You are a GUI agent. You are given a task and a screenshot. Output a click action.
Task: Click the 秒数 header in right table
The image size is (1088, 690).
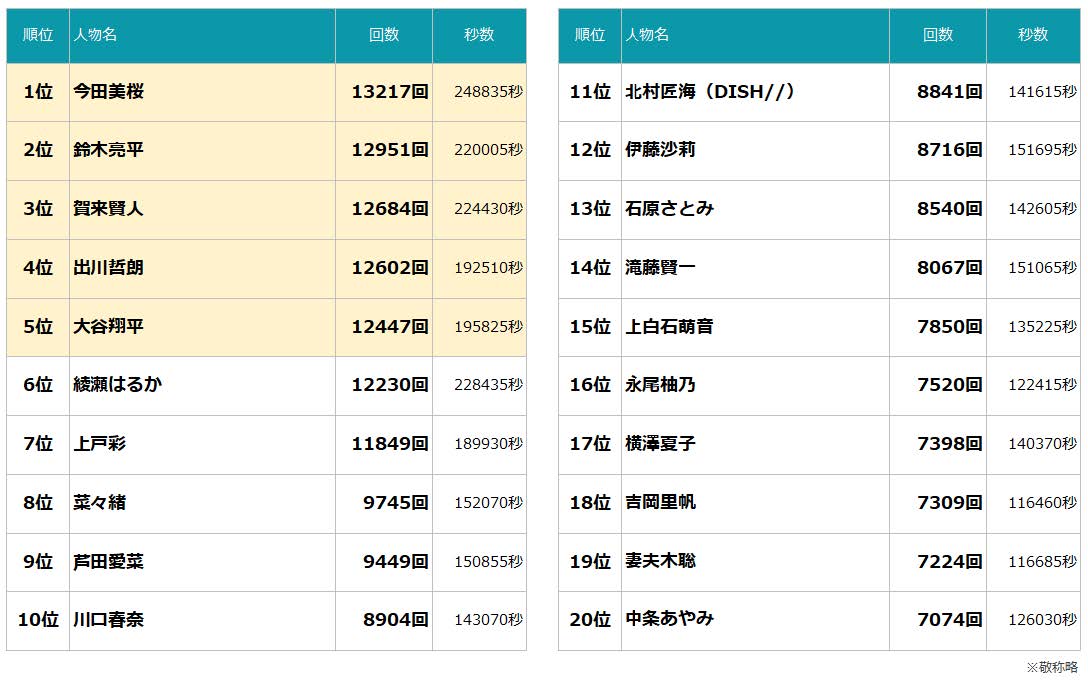coord(1033,35)
